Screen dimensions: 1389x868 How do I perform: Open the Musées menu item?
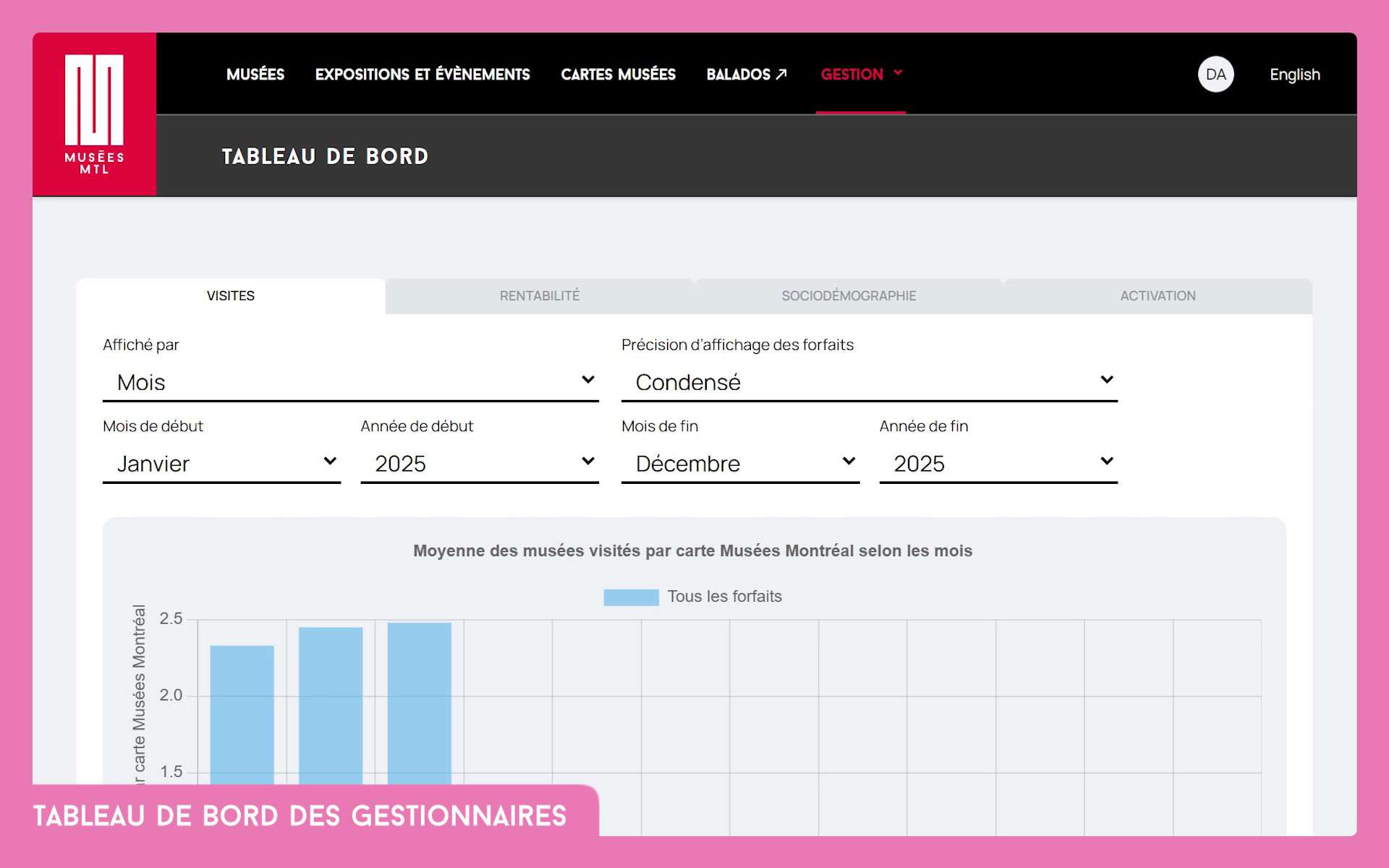255,74
